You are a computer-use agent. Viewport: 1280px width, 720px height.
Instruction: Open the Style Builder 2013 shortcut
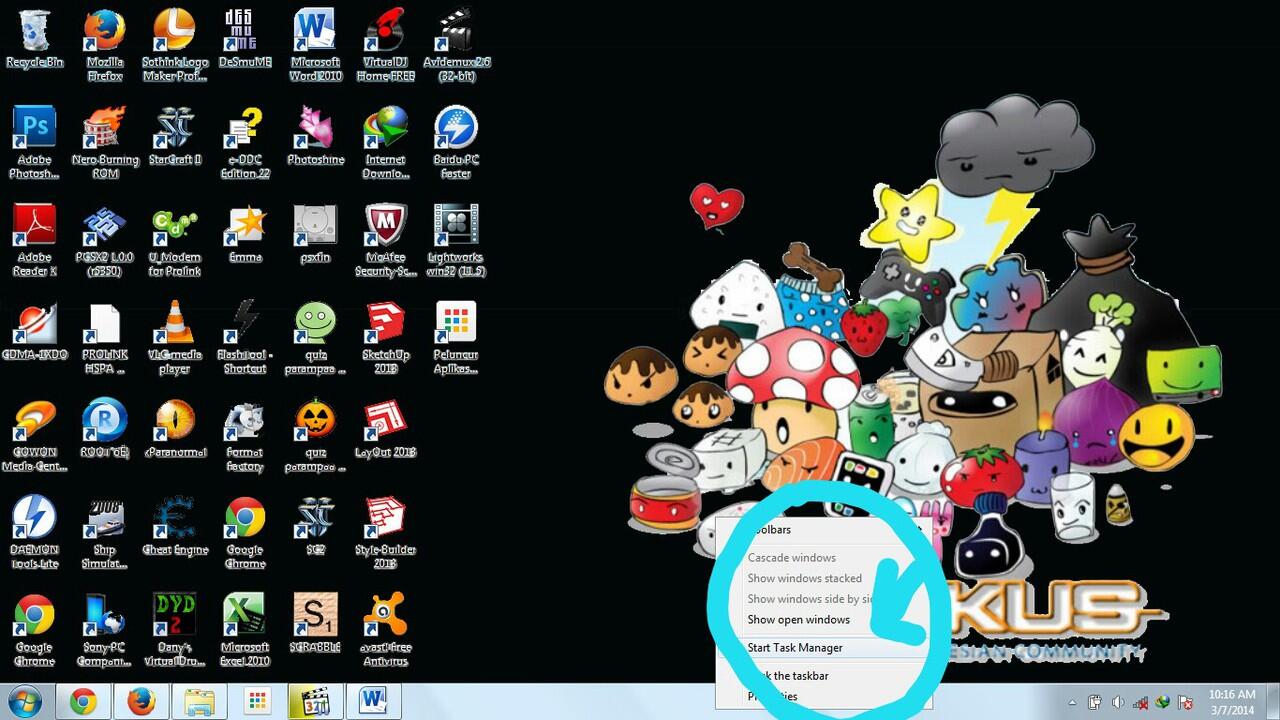(x=385, y=533)
